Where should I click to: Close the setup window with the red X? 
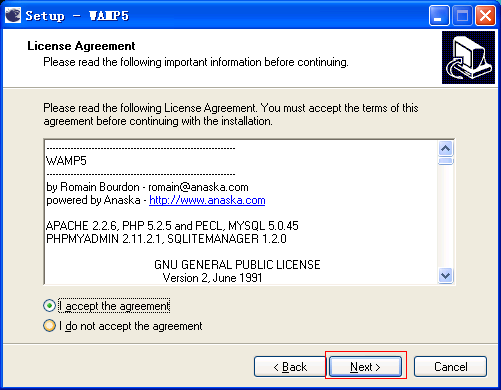[x=485, y=15]
